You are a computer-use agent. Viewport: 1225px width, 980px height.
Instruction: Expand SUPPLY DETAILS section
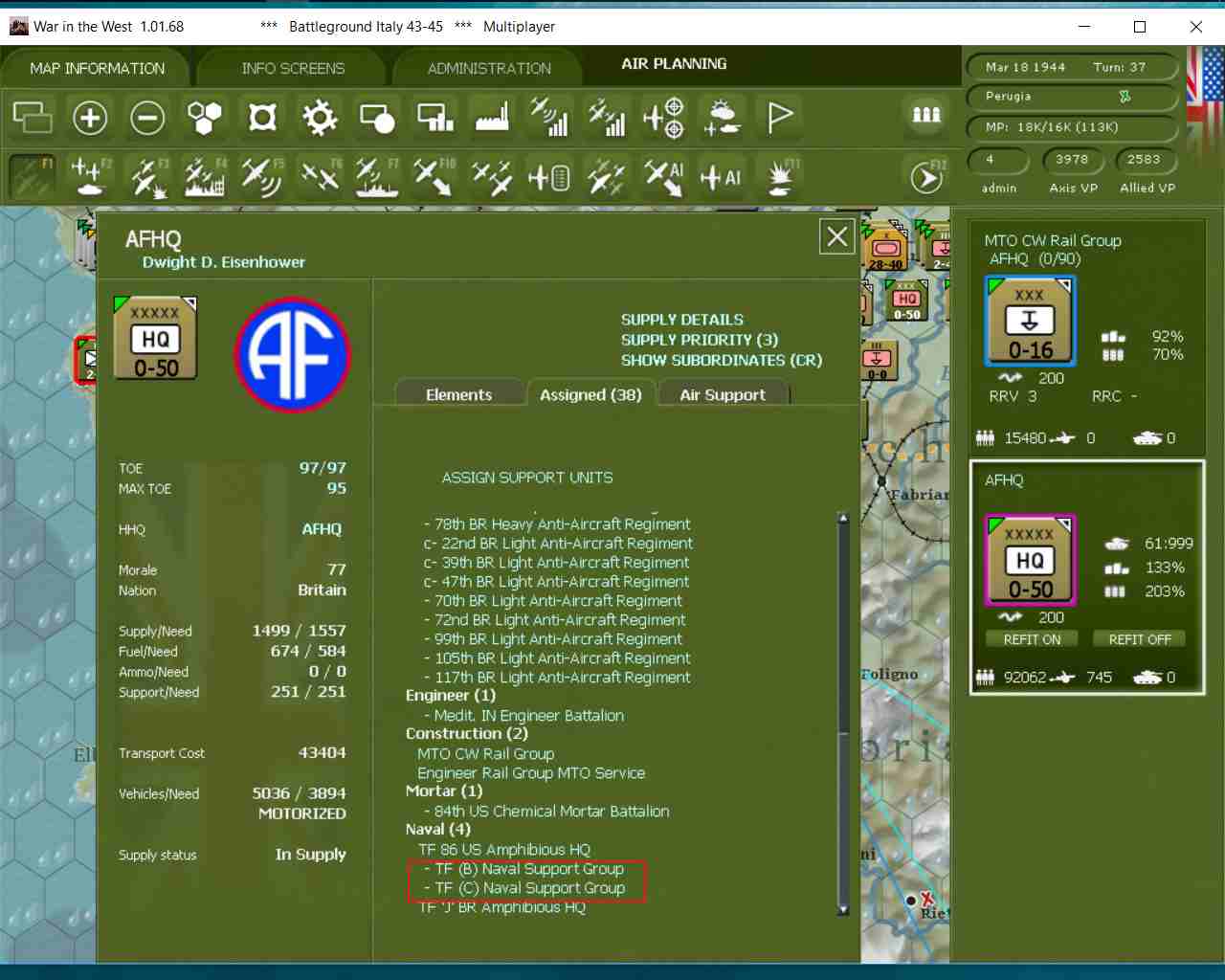tap(681, 320)
